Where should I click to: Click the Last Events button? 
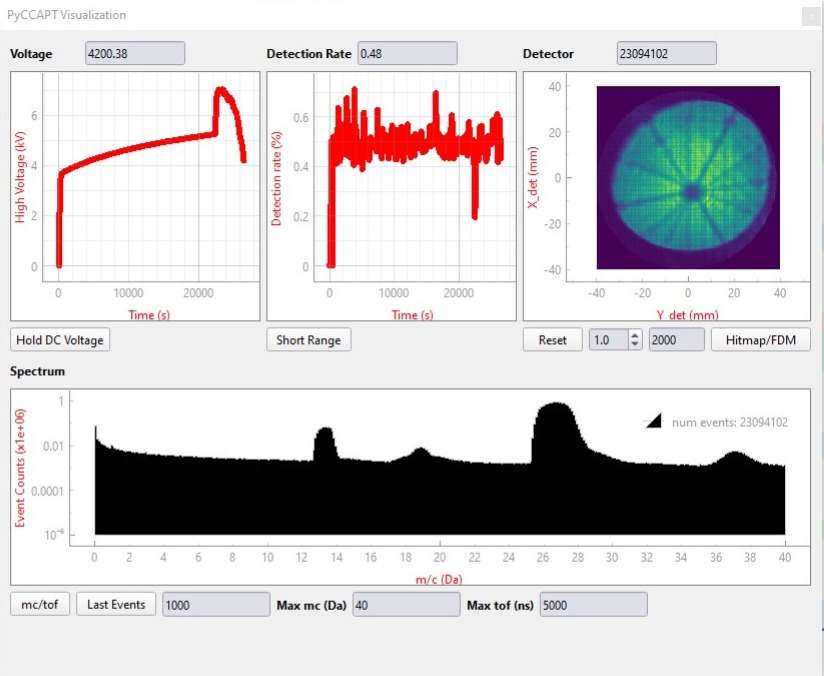116,605
